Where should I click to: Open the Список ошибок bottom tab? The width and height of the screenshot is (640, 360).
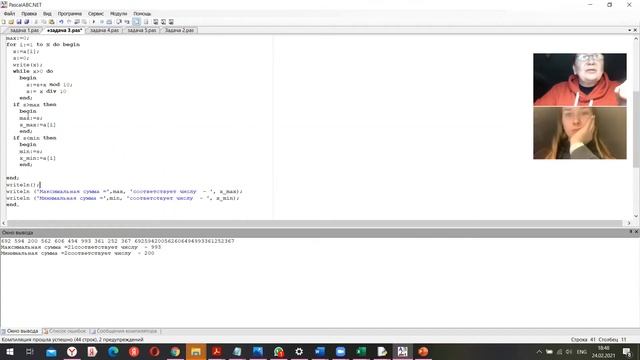tap(65, 331)
